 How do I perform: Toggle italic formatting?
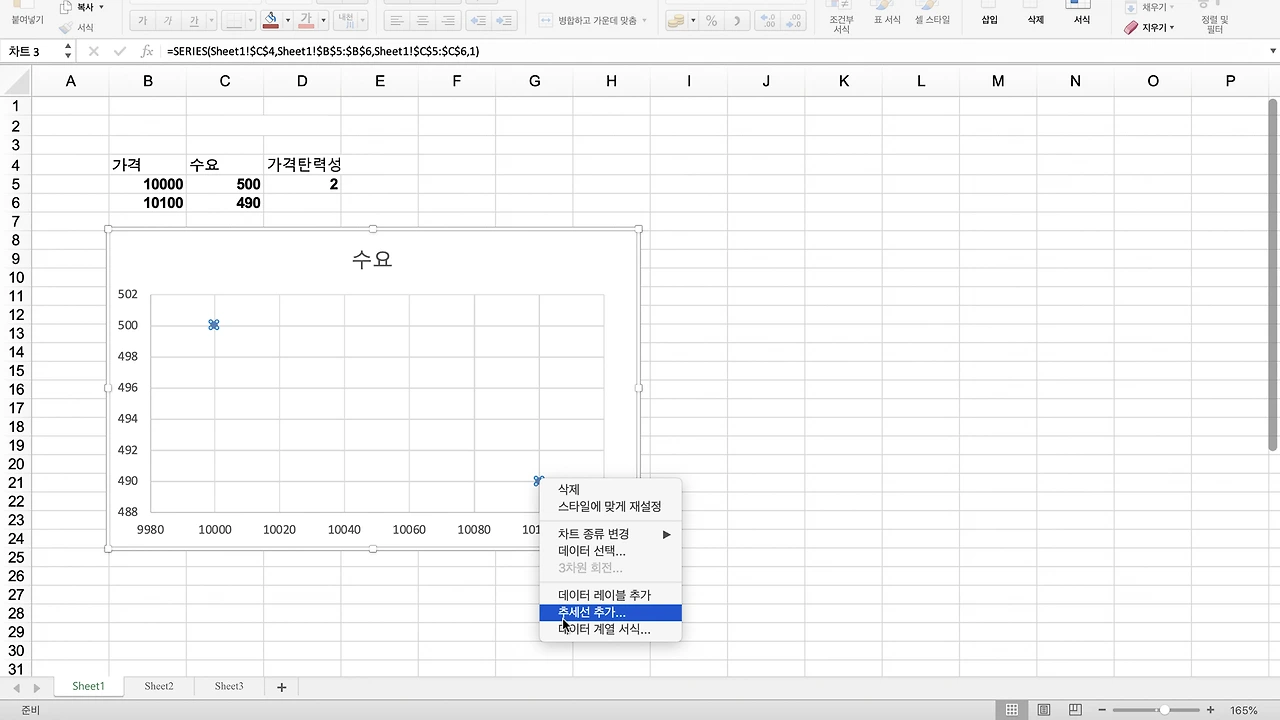pos(170,20)
